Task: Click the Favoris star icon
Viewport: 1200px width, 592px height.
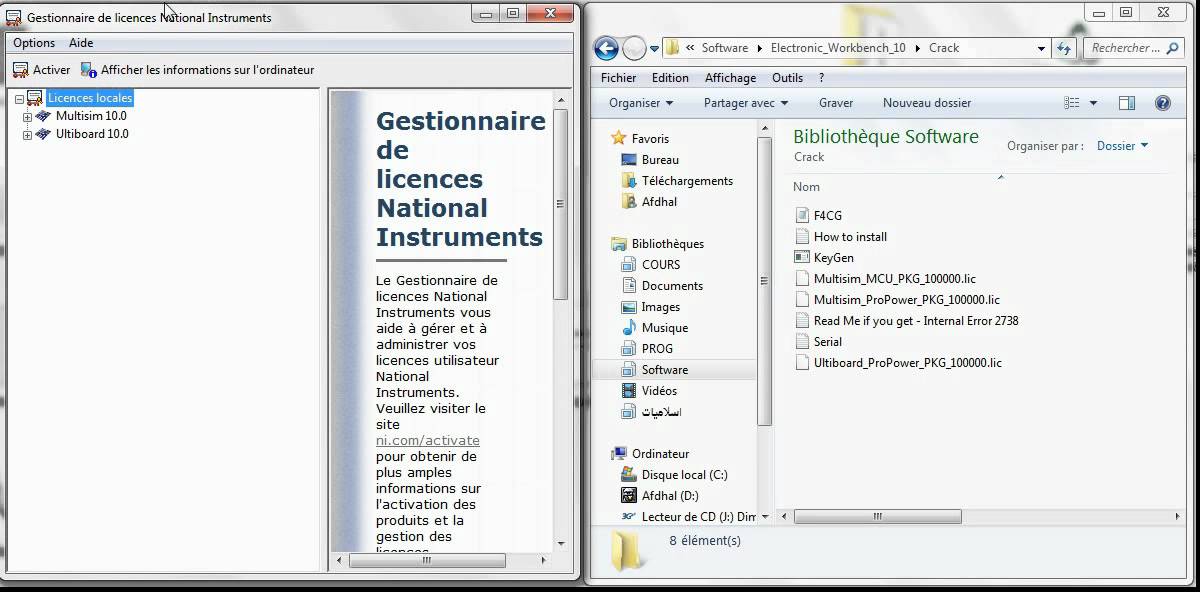Action: [619, 139]
